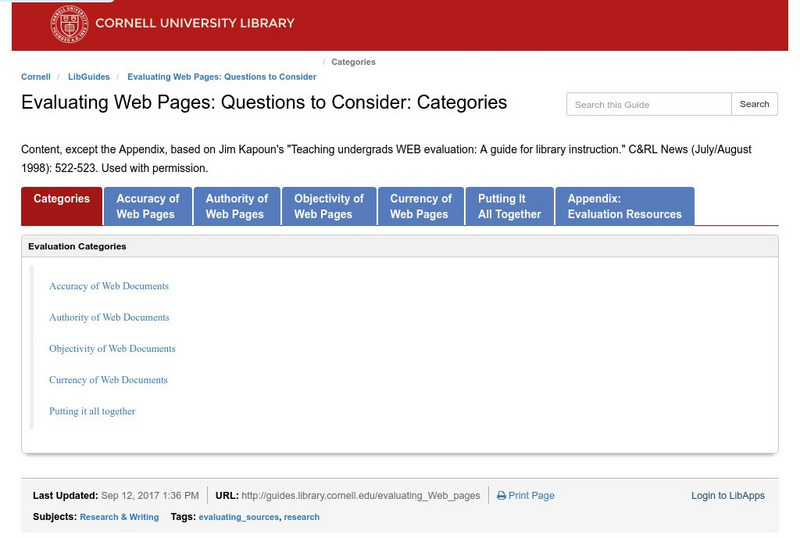The image size is (800, 538).
Task: Click the Evaluation Categories box heading
Action: coord(77,247)
